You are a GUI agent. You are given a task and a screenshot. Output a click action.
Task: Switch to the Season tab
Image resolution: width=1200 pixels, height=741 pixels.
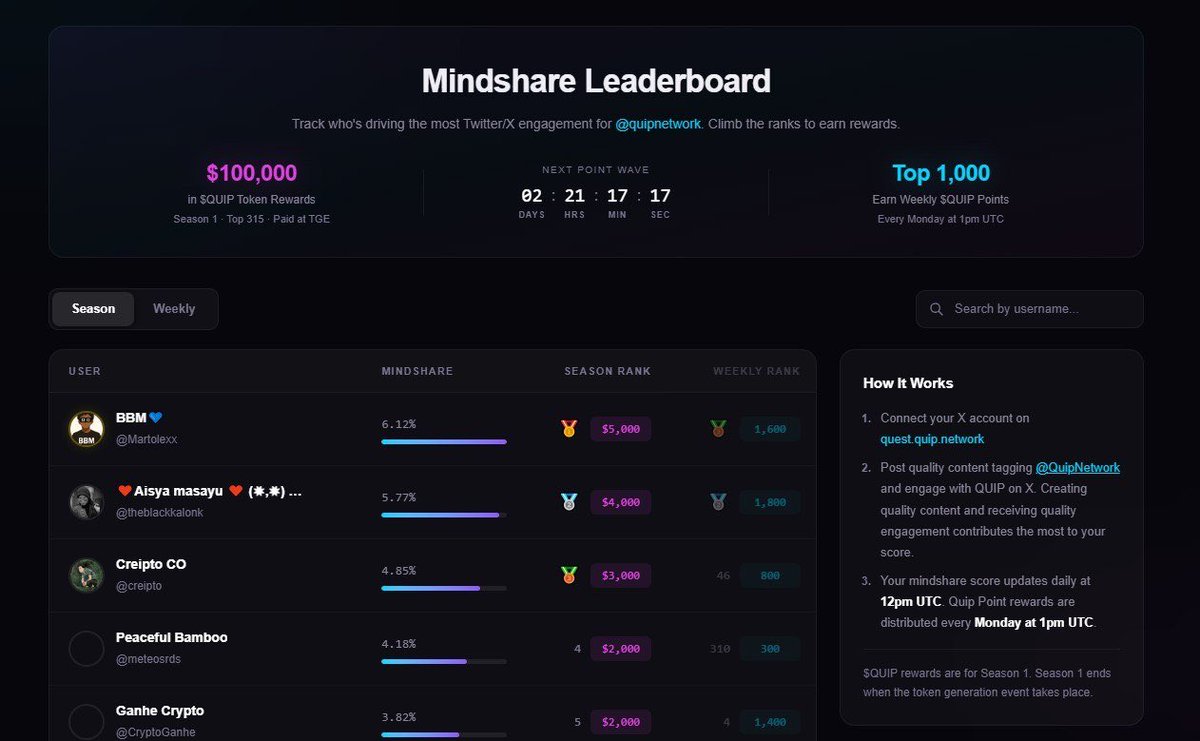click(93, 309)
